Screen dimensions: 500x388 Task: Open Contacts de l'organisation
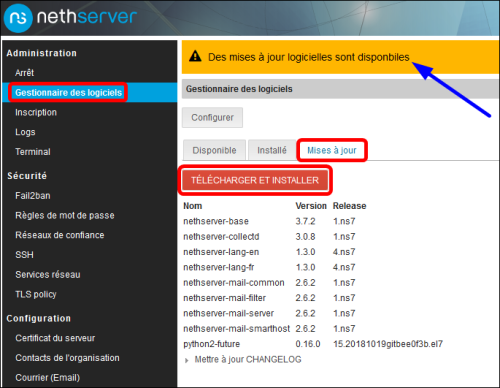tap(67, 358)
